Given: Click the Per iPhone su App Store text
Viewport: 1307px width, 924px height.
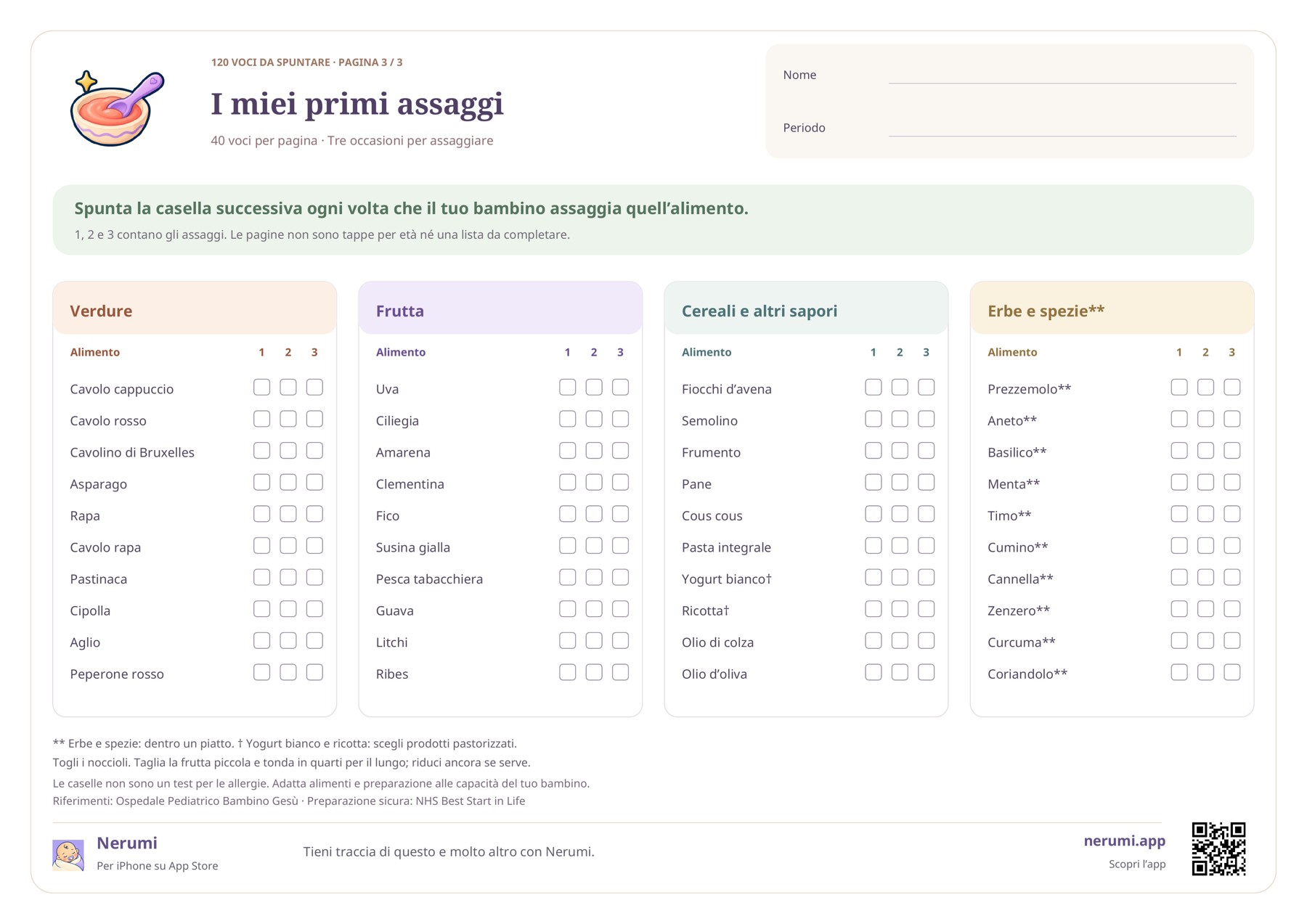Looking at the screenshot, I should (158, 865).
